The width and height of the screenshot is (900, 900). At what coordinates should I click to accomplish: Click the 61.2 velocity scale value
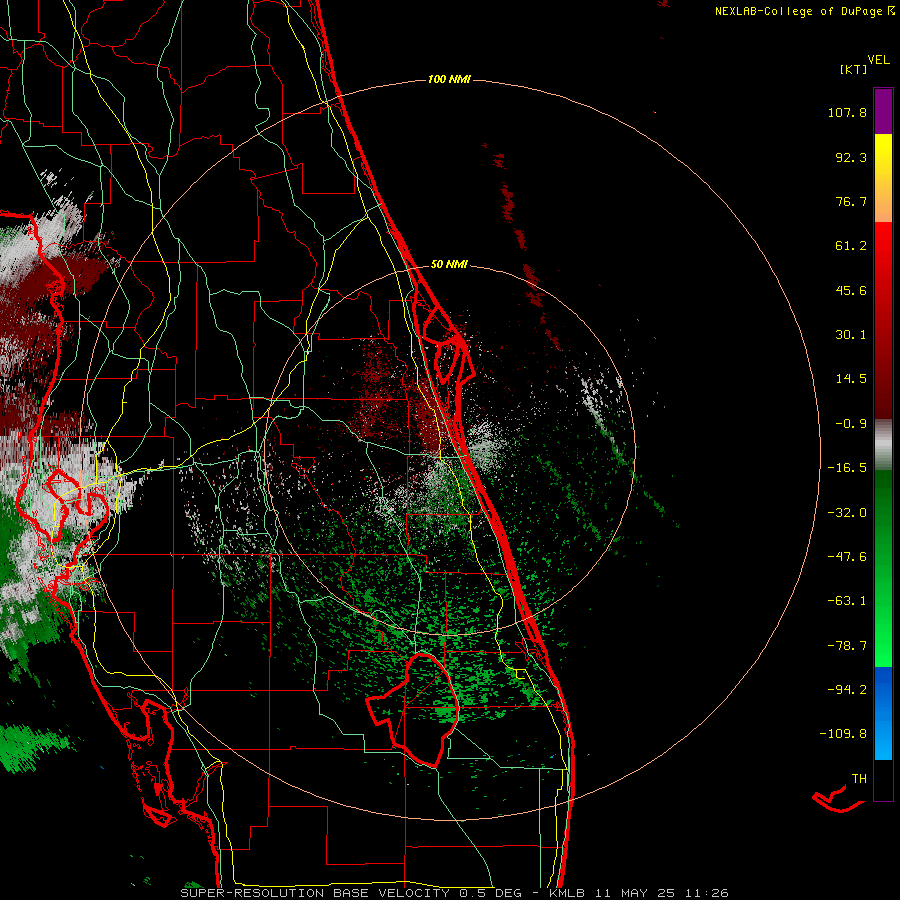click(x=851, y=246)
